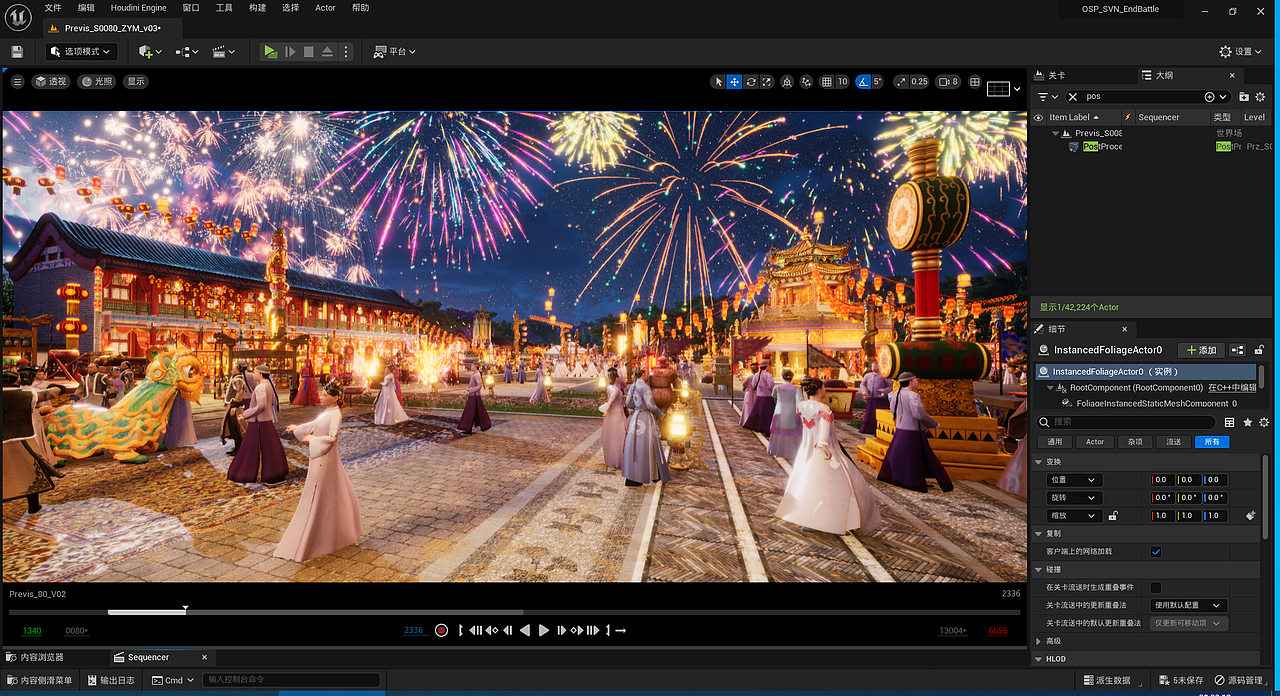Select the 流送 category filter

click(x=1173, y=441)
